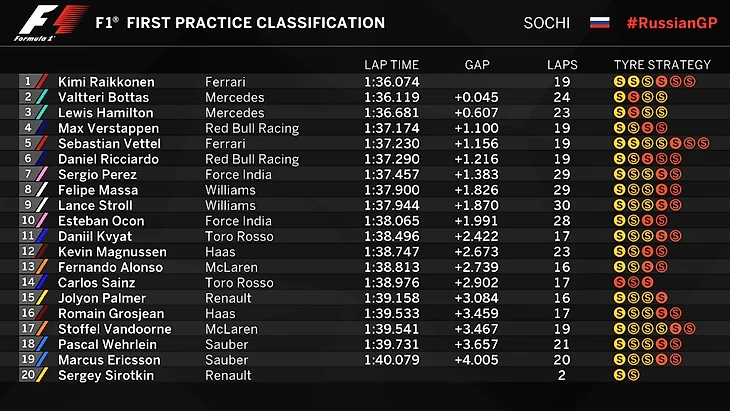The height and width of the screenshot is (411, 730).
Task: Click the Mercedes team name in Bottas's row
Action: pos(235,98)
